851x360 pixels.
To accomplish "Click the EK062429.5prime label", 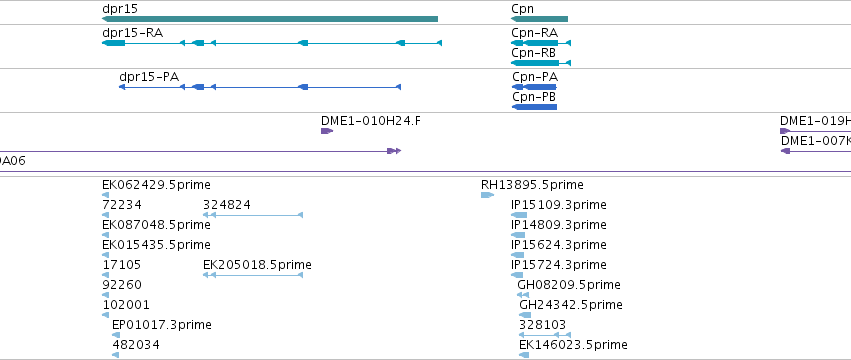I will [x=156, y=185].
